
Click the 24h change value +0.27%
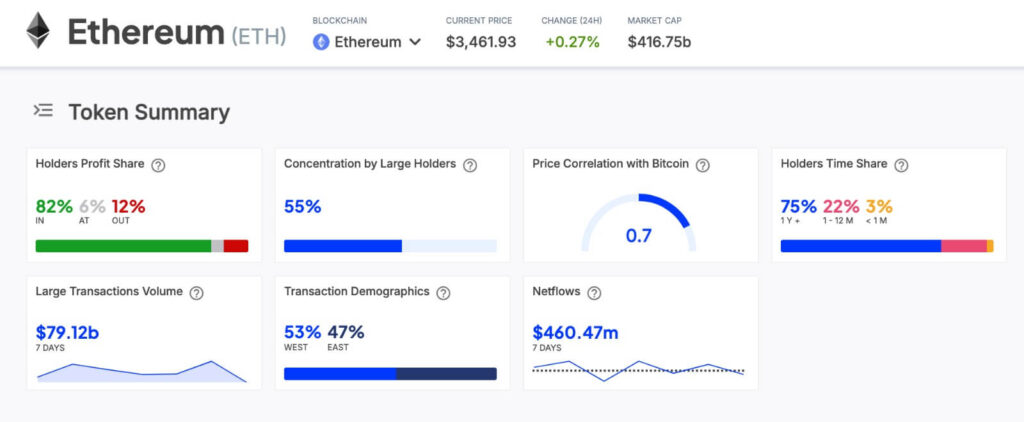point(572,42)
